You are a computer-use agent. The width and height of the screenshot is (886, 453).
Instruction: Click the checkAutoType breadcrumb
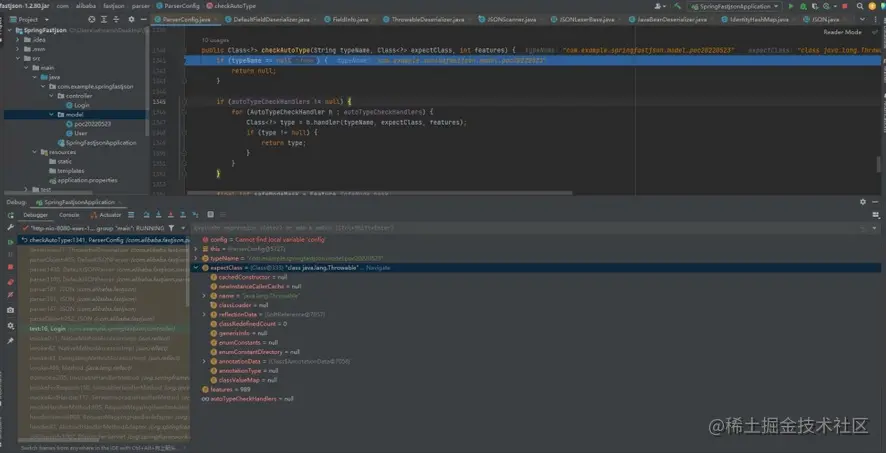click(231, 6)
